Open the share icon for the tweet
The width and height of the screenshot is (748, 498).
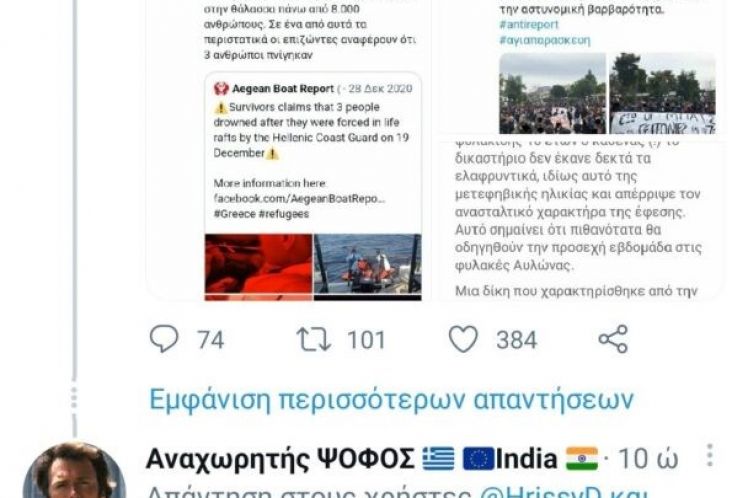pyautogui.click(x=613, y=339)
